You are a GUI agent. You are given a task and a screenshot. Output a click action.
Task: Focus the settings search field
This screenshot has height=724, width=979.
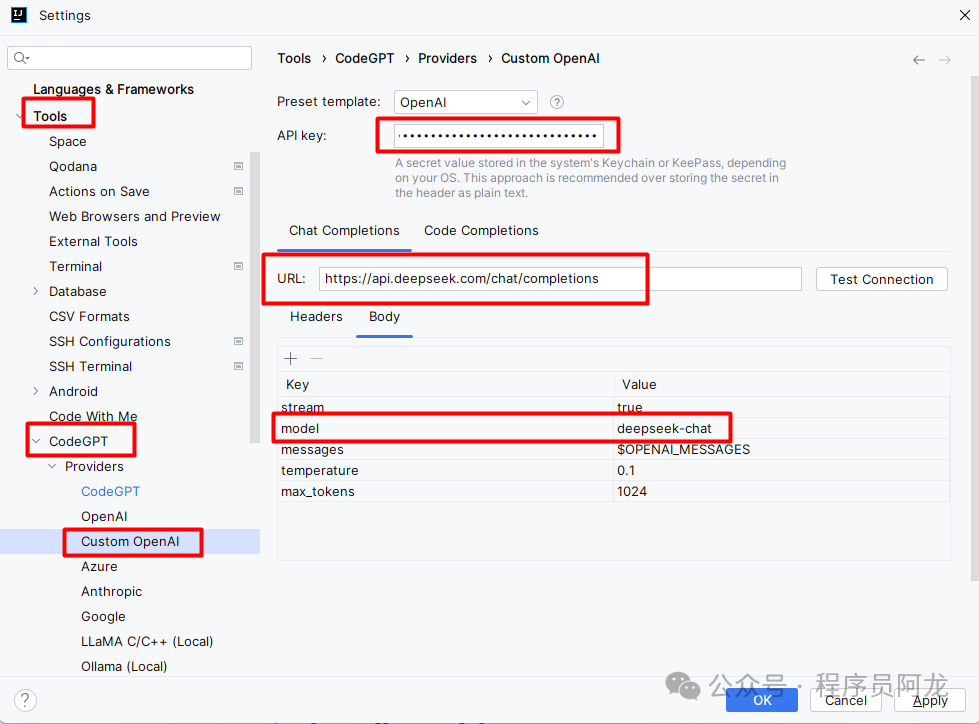(129, 58)
